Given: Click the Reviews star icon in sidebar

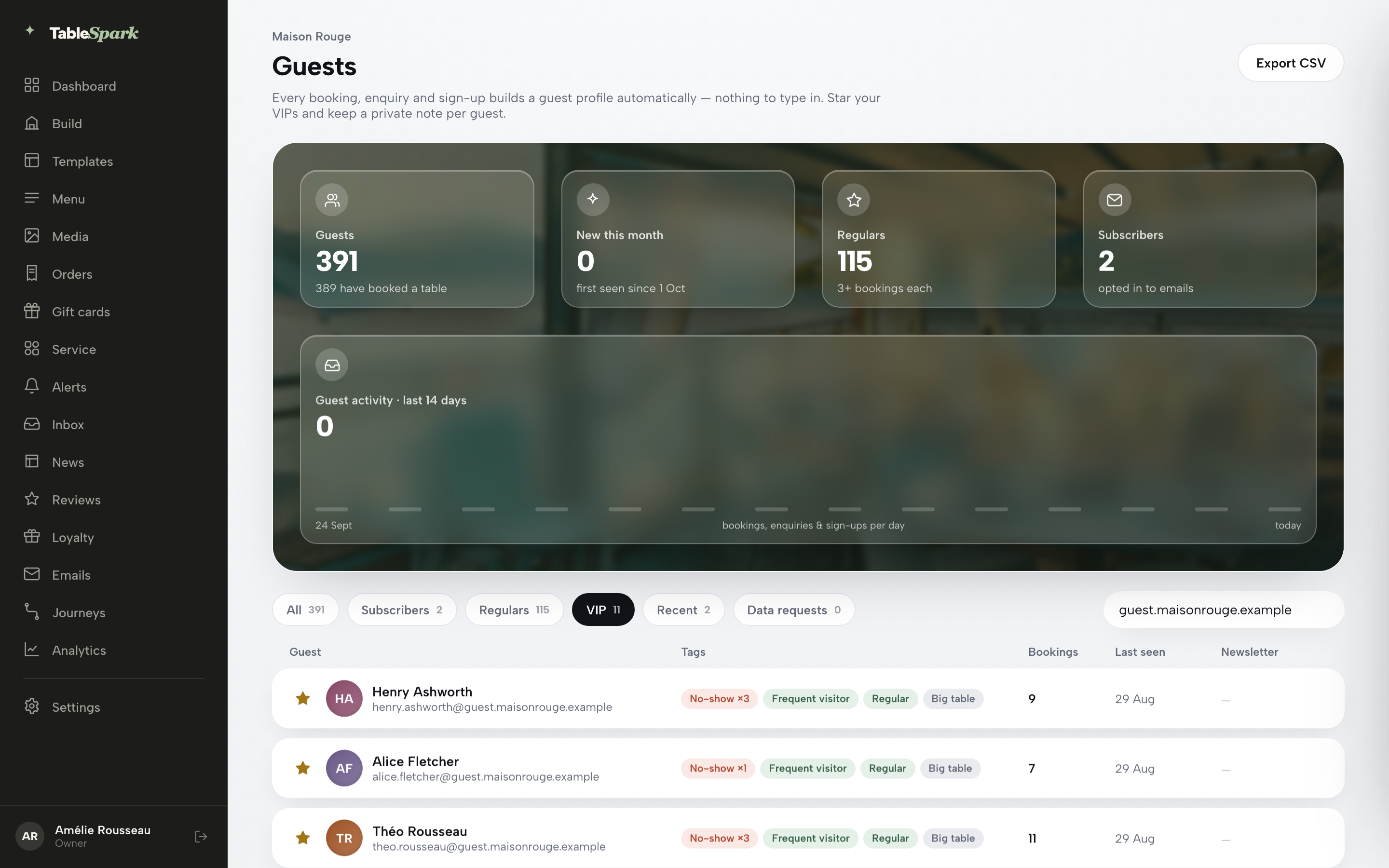Looking at the screenshot, I should tap(31, 499).
